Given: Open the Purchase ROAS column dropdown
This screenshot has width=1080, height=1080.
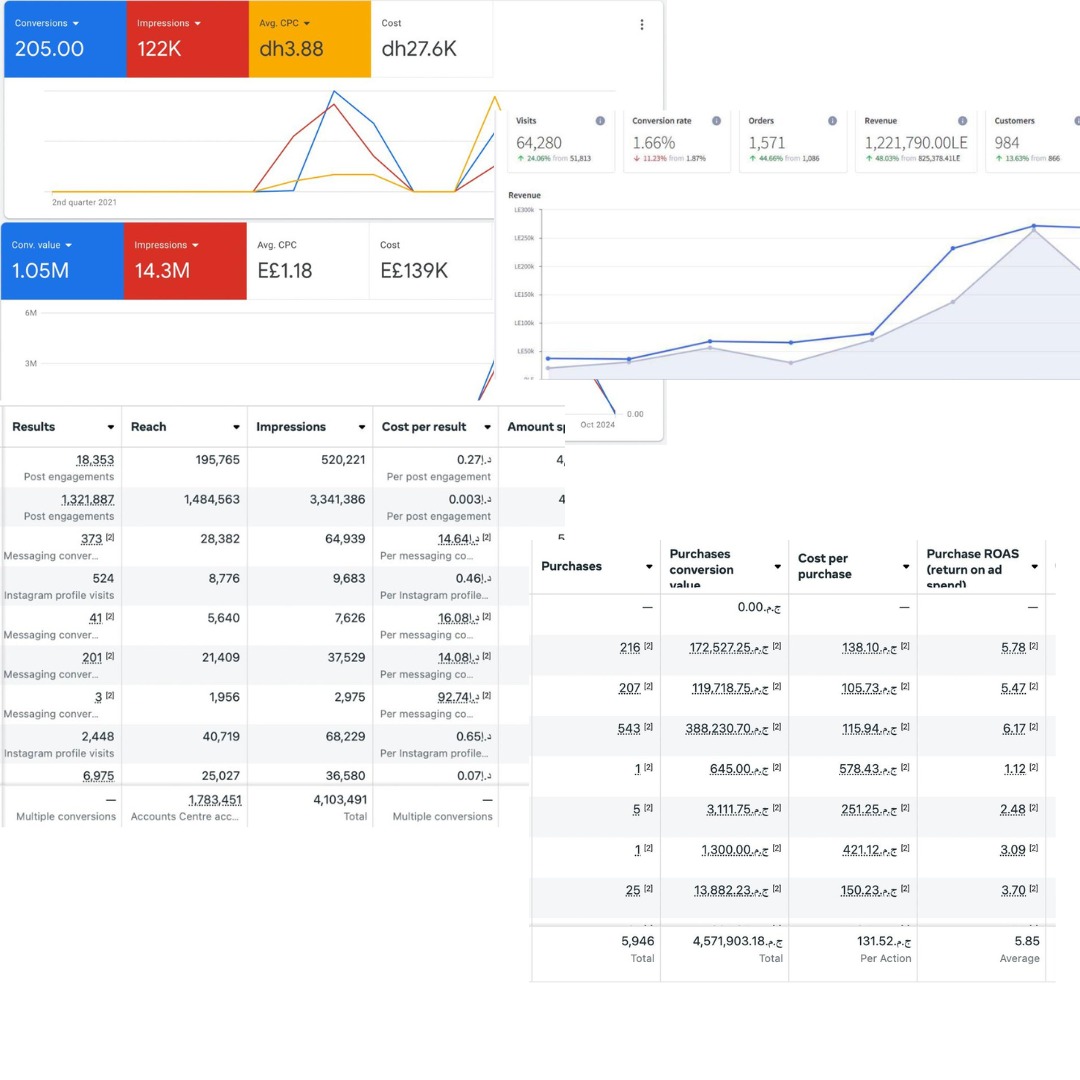Looking at the screenshot, I should coord(1035,566).
